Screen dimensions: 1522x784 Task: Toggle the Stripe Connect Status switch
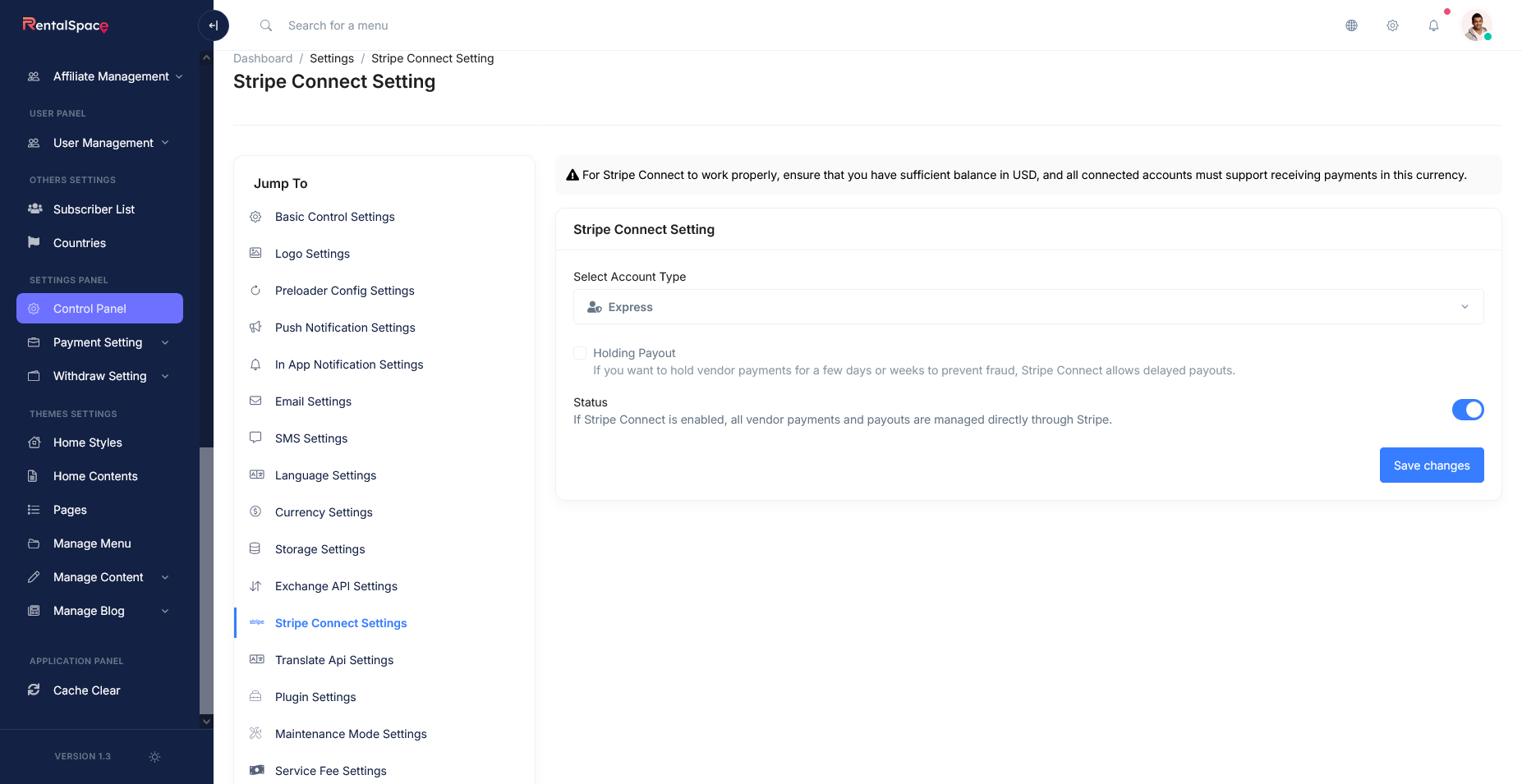(1468, 410)
